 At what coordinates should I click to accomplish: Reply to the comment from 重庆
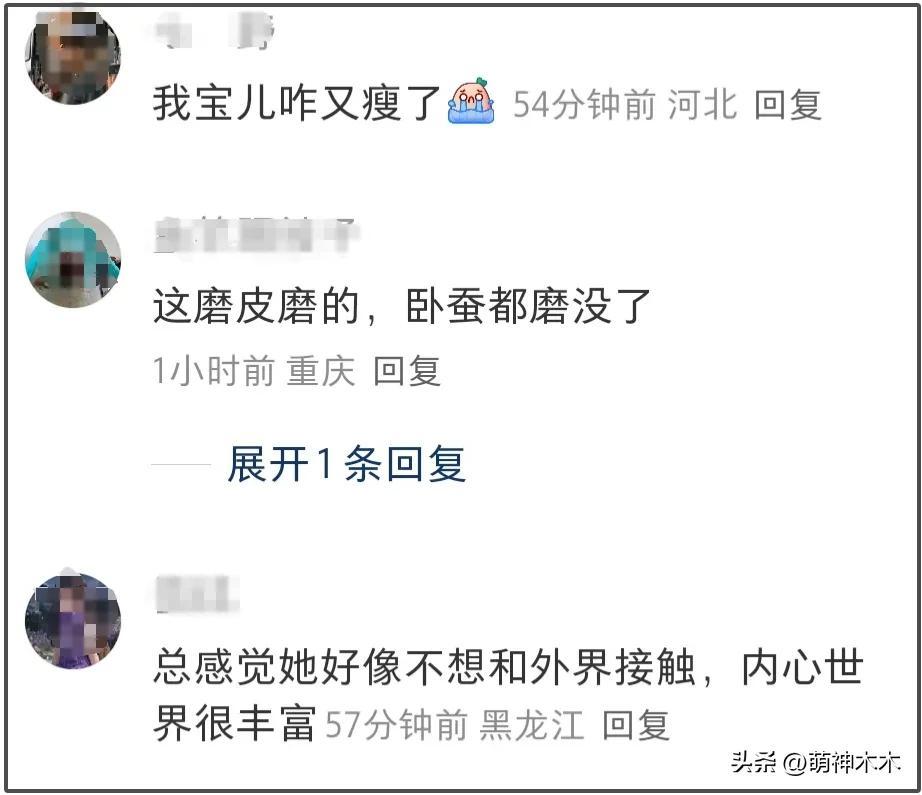[407, 371]
